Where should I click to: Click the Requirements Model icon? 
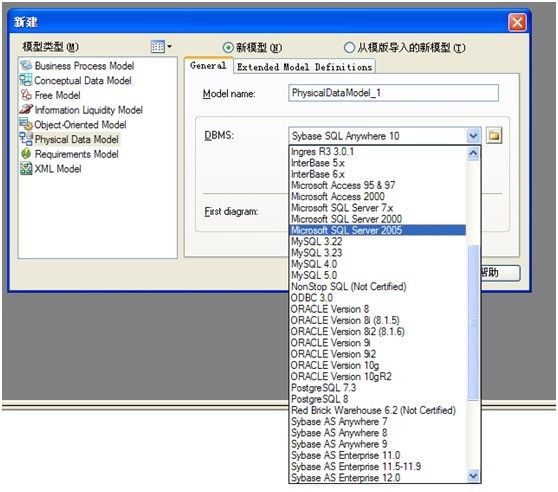pos(26,154)
